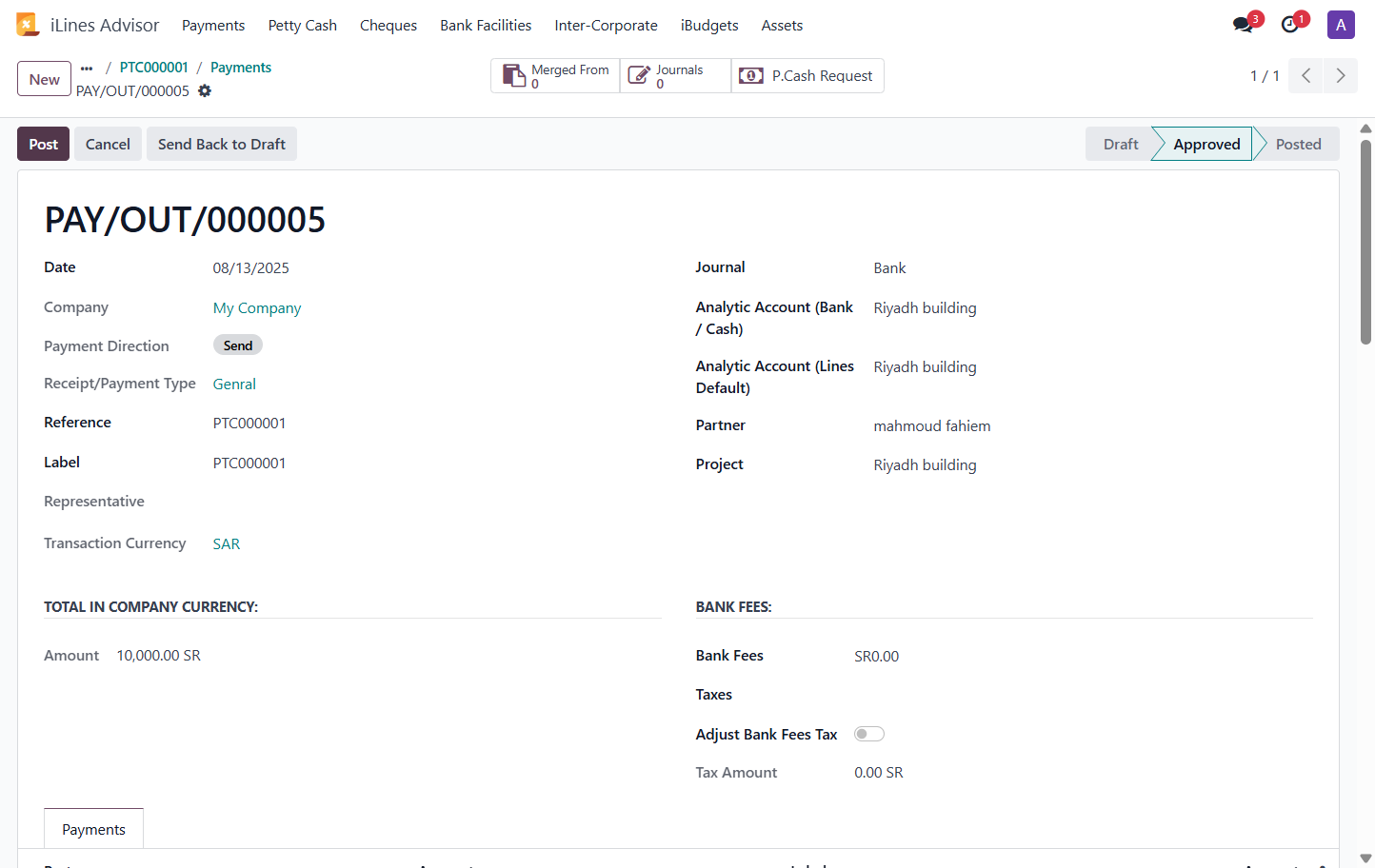Post the payment

tap(44, 144)
